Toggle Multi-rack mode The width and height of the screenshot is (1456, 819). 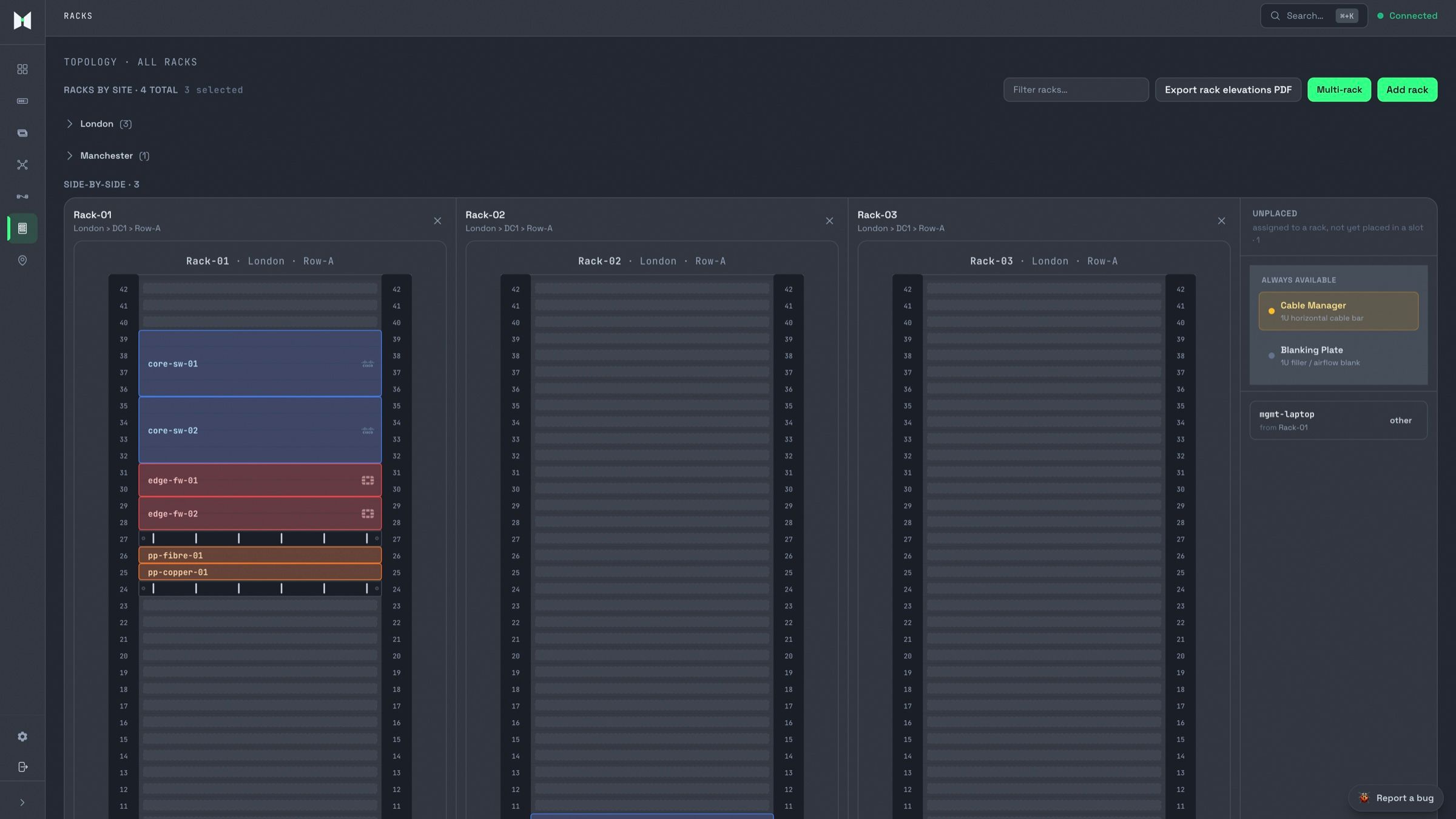[1339, 90]
